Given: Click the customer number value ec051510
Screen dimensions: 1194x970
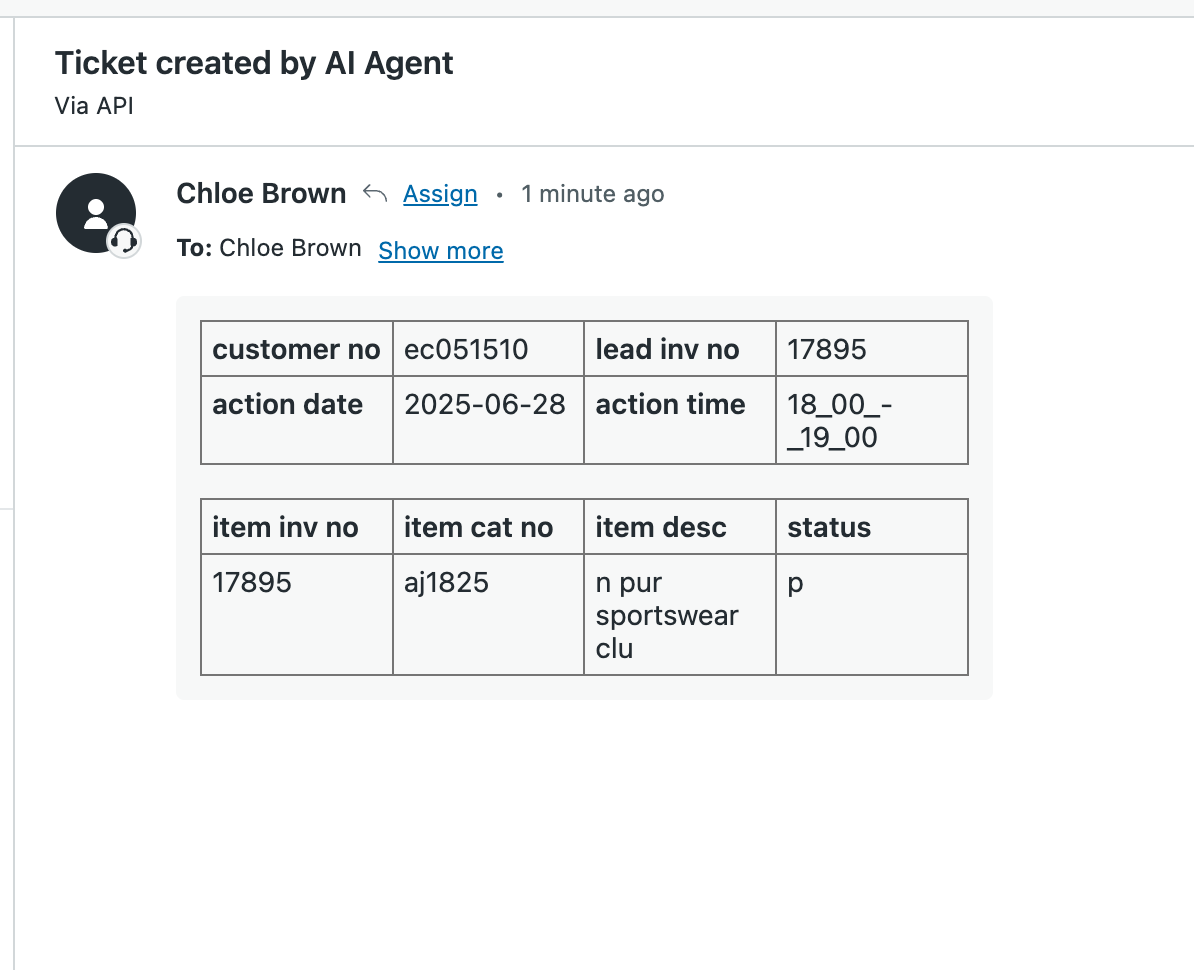Looking at the screenshot, I should (x=466, y=349).
